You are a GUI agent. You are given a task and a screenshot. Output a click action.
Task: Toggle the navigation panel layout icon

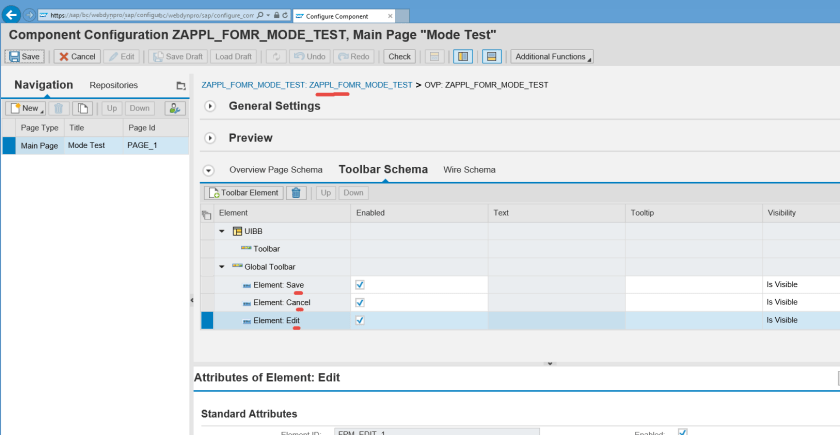463,56
